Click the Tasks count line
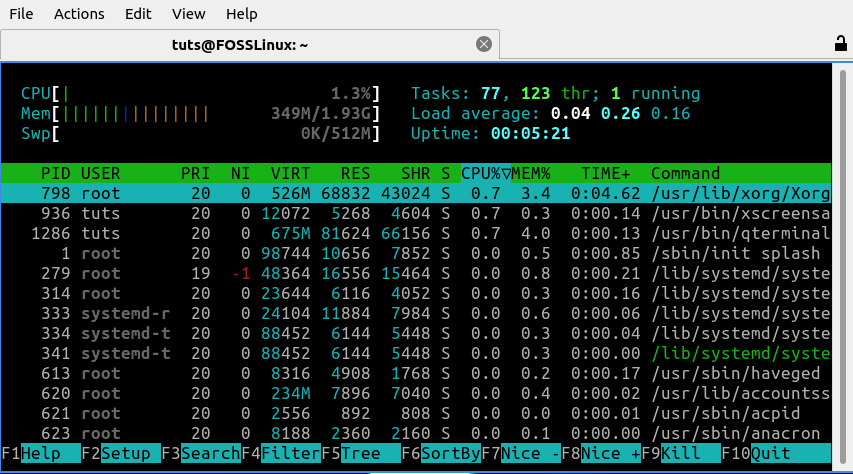853x474 pixels. point(555,94)
